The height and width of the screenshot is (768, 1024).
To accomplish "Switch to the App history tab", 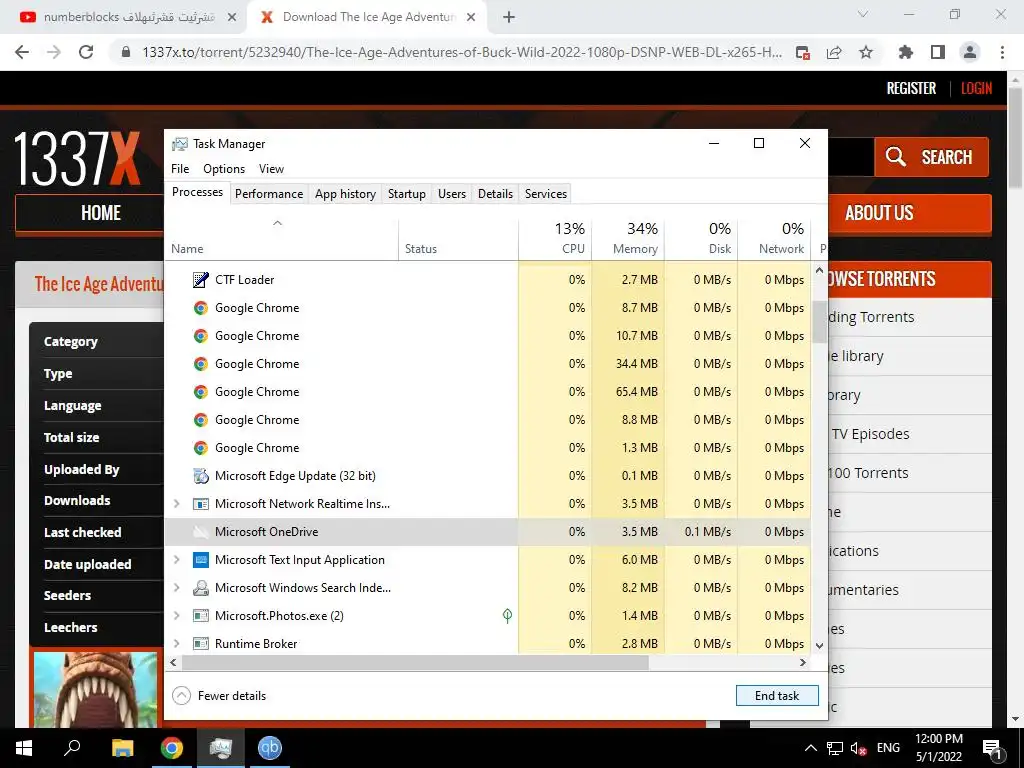I will (345, 193).
